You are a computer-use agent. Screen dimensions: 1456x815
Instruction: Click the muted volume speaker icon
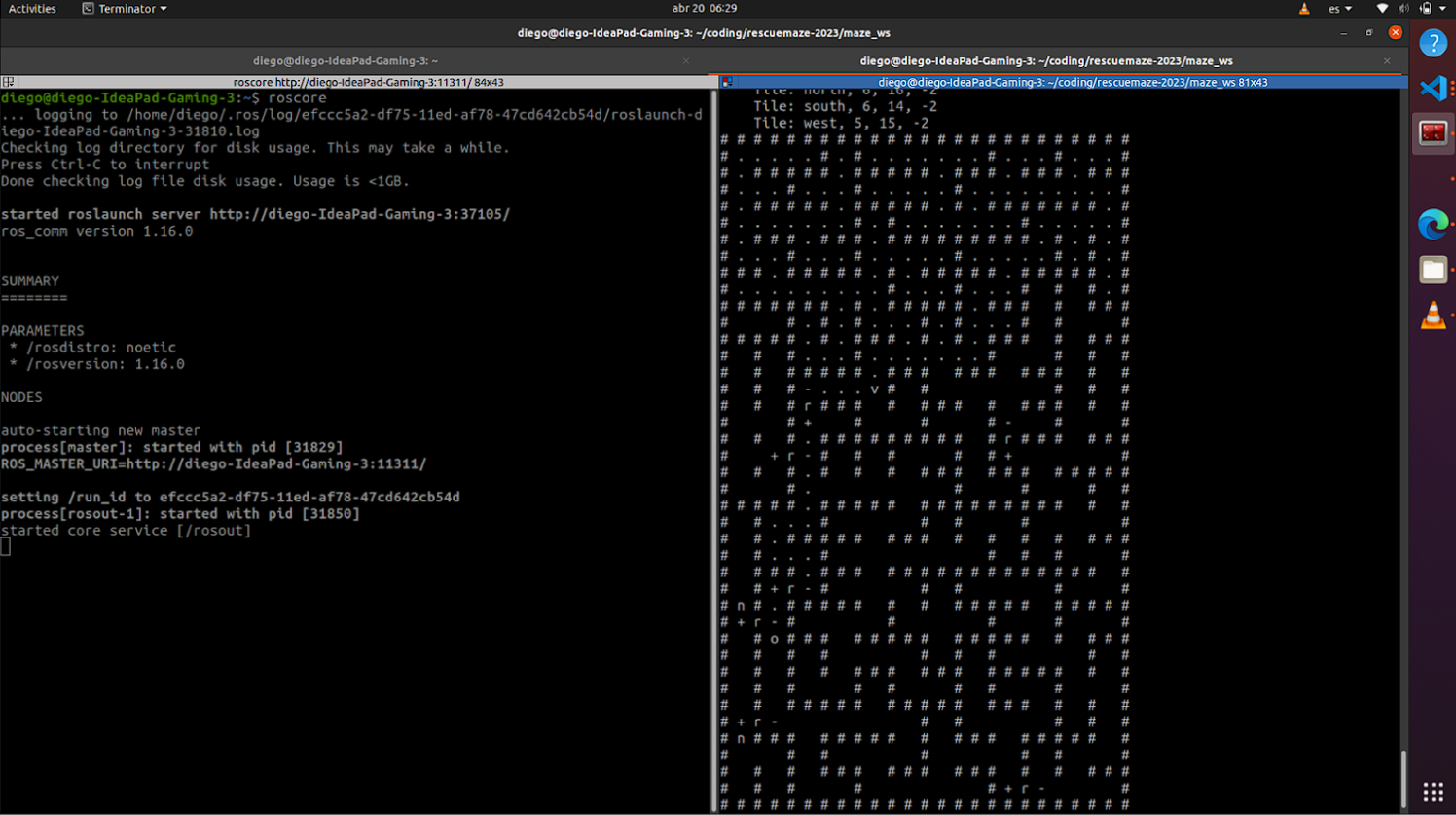pos(1403,9)
